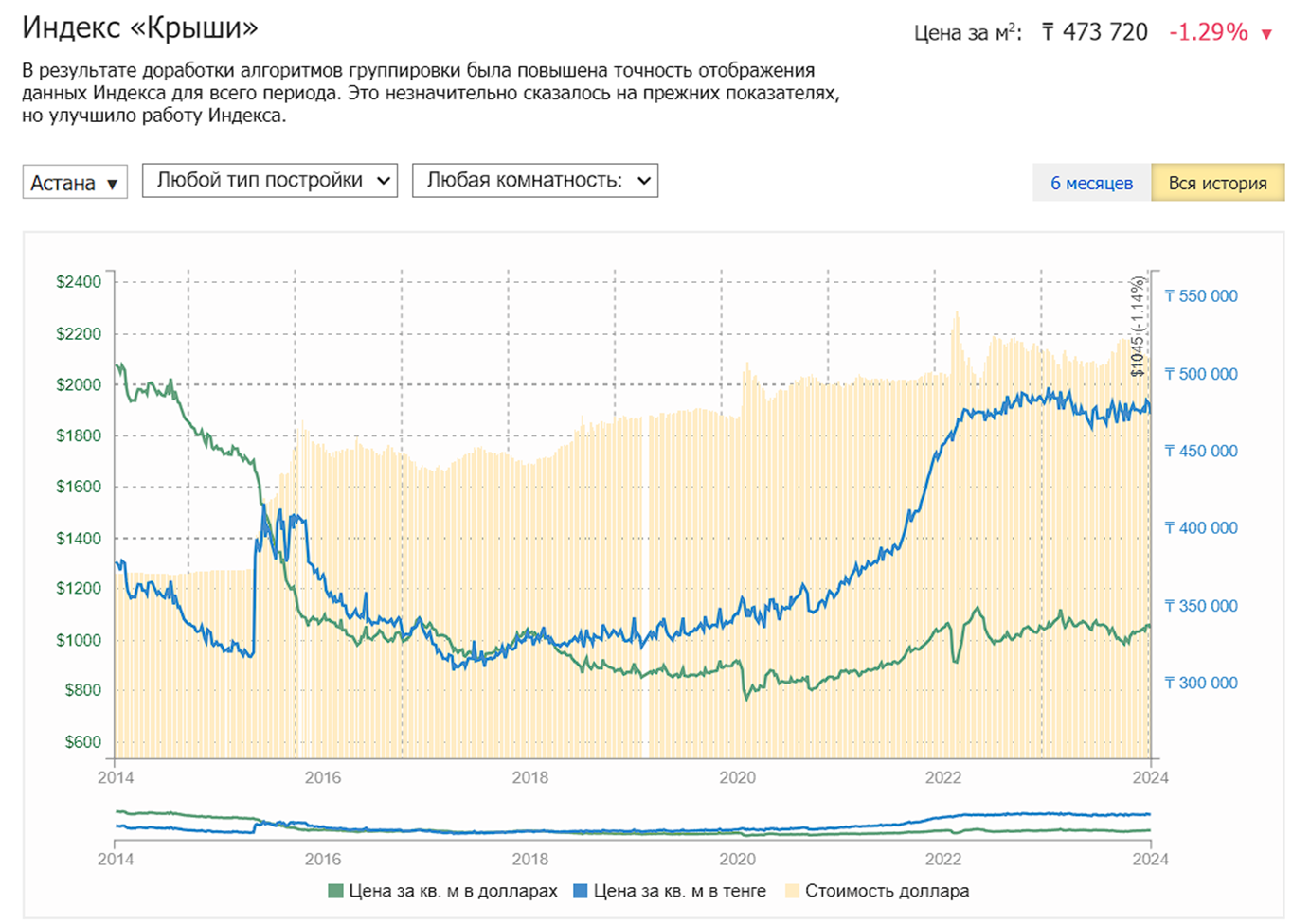Image resolution: width=1310 pixels, height=924 pixels.
Task: Click the ₸ 300 000 axis label
Action: (1201, 683)
